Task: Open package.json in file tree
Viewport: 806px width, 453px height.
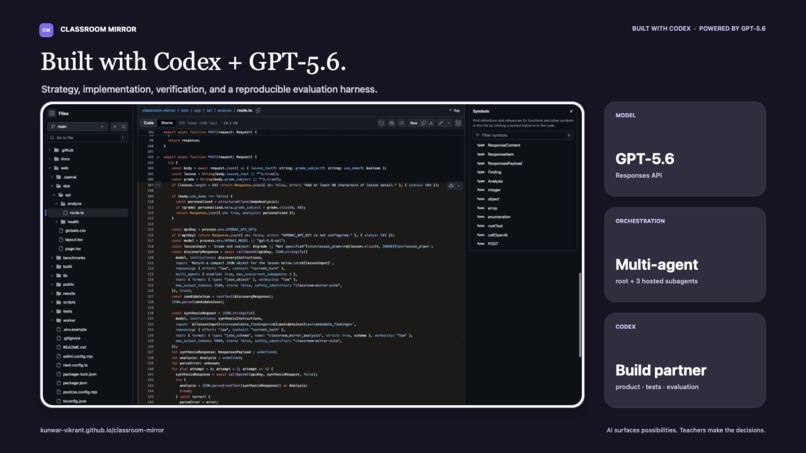Action: [75, 383]
